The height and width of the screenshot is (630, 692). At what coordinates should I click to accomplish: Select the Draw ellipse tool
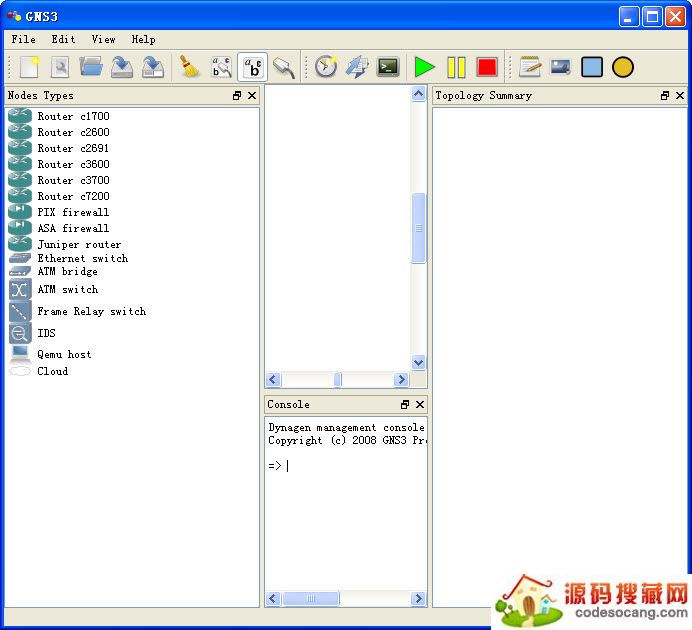[x=623, y=67]
